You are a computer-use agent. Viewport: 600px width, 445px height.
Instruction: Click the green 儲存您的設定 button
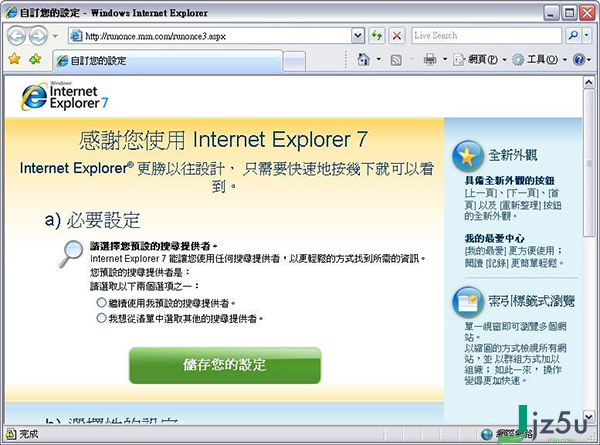tap(225, 365)
